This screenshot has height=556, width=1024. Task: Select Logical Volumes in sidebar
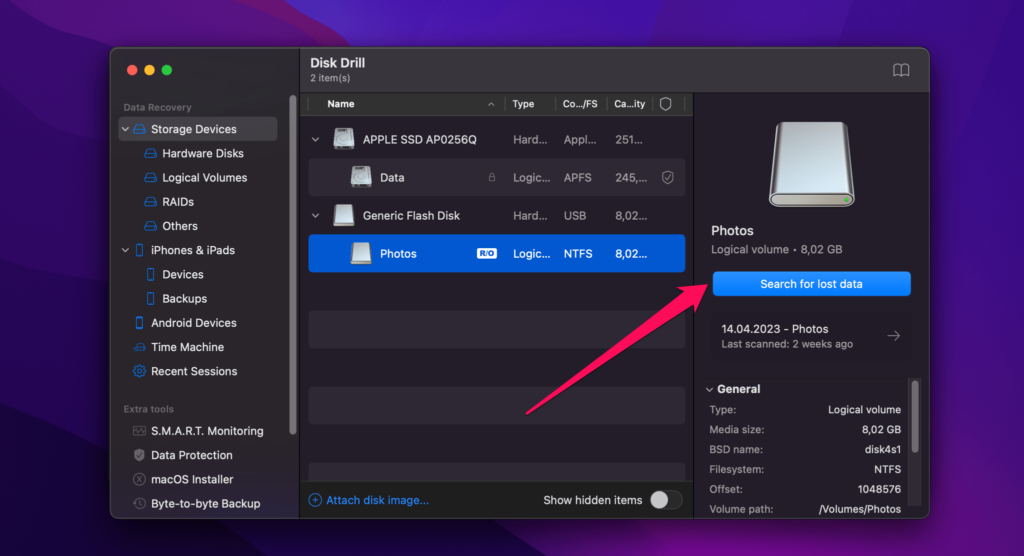tap(204, 177)
